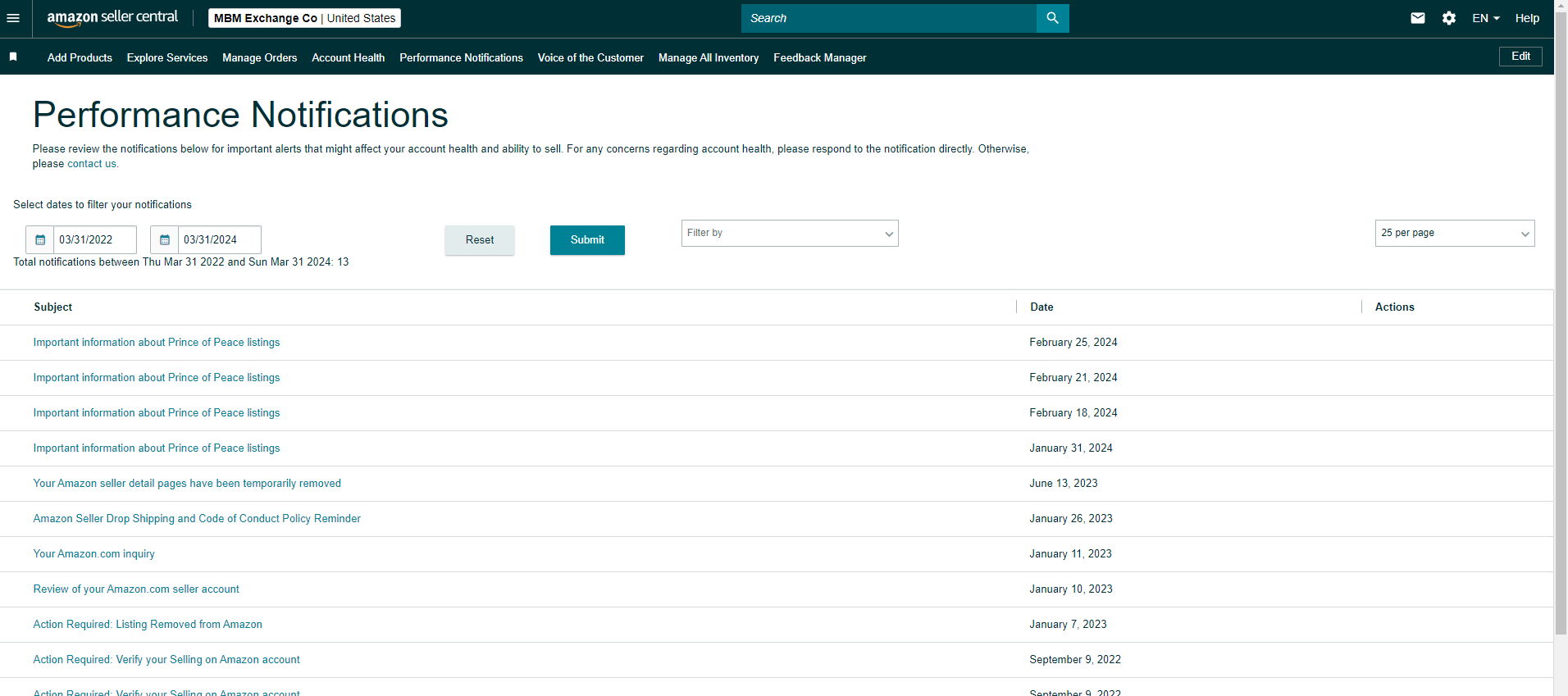Focus the Search input field
The image size is (1568, 696).
coord(889,18)
